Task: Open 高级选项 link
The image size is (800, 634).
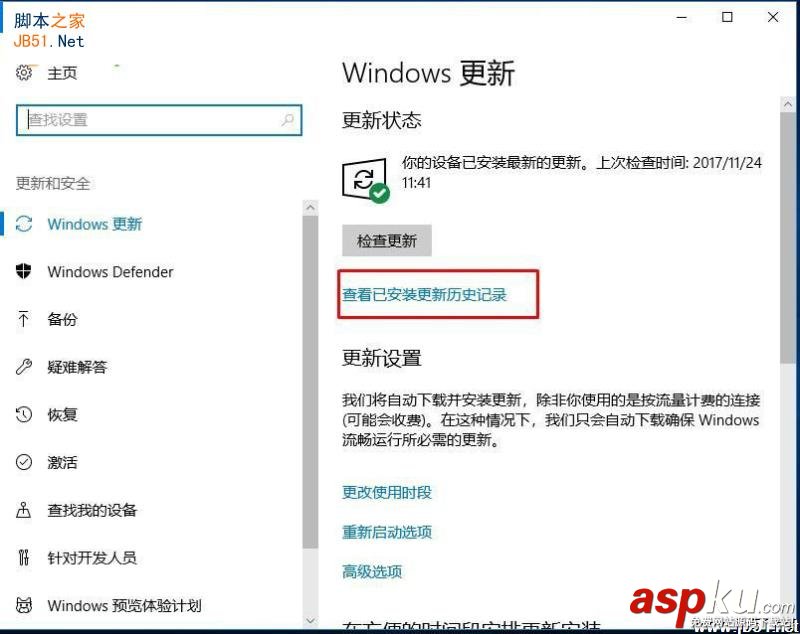Action: click(x=372, y=572)
